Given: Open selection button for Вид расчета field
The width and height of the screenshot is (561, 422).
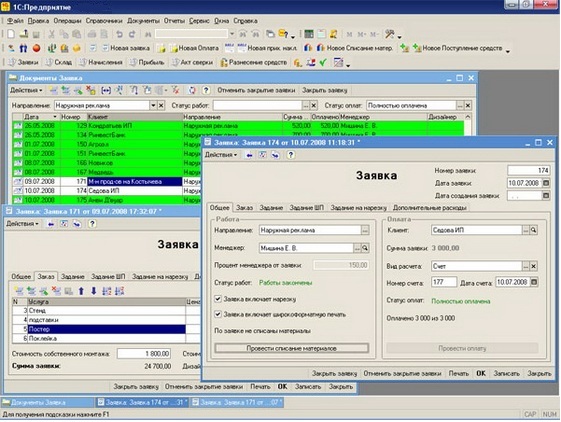Looking at the screenshot, I should click(x=526, y=266).
